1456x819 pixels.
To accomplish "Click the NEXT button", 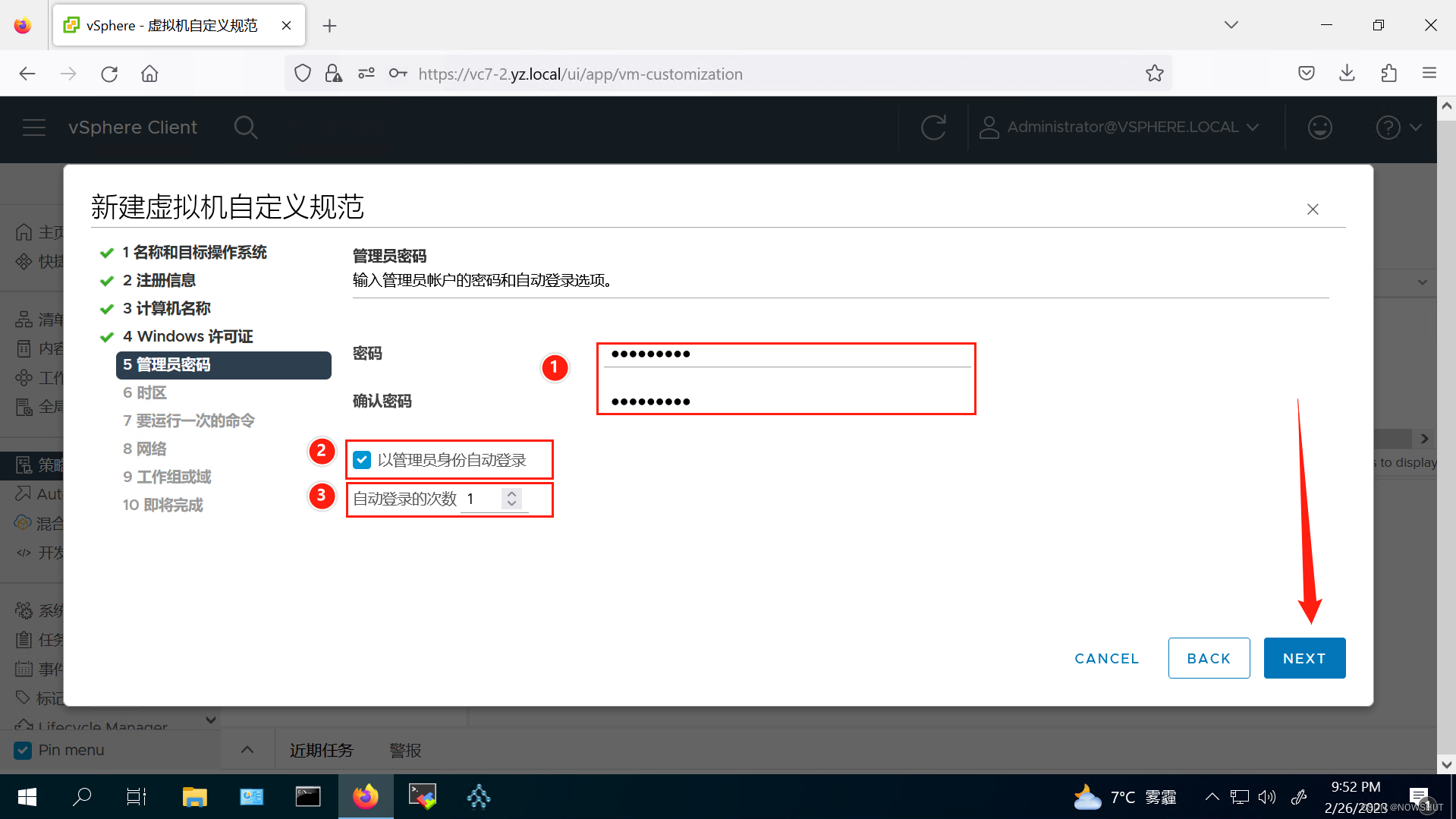I will (1303, 658).
